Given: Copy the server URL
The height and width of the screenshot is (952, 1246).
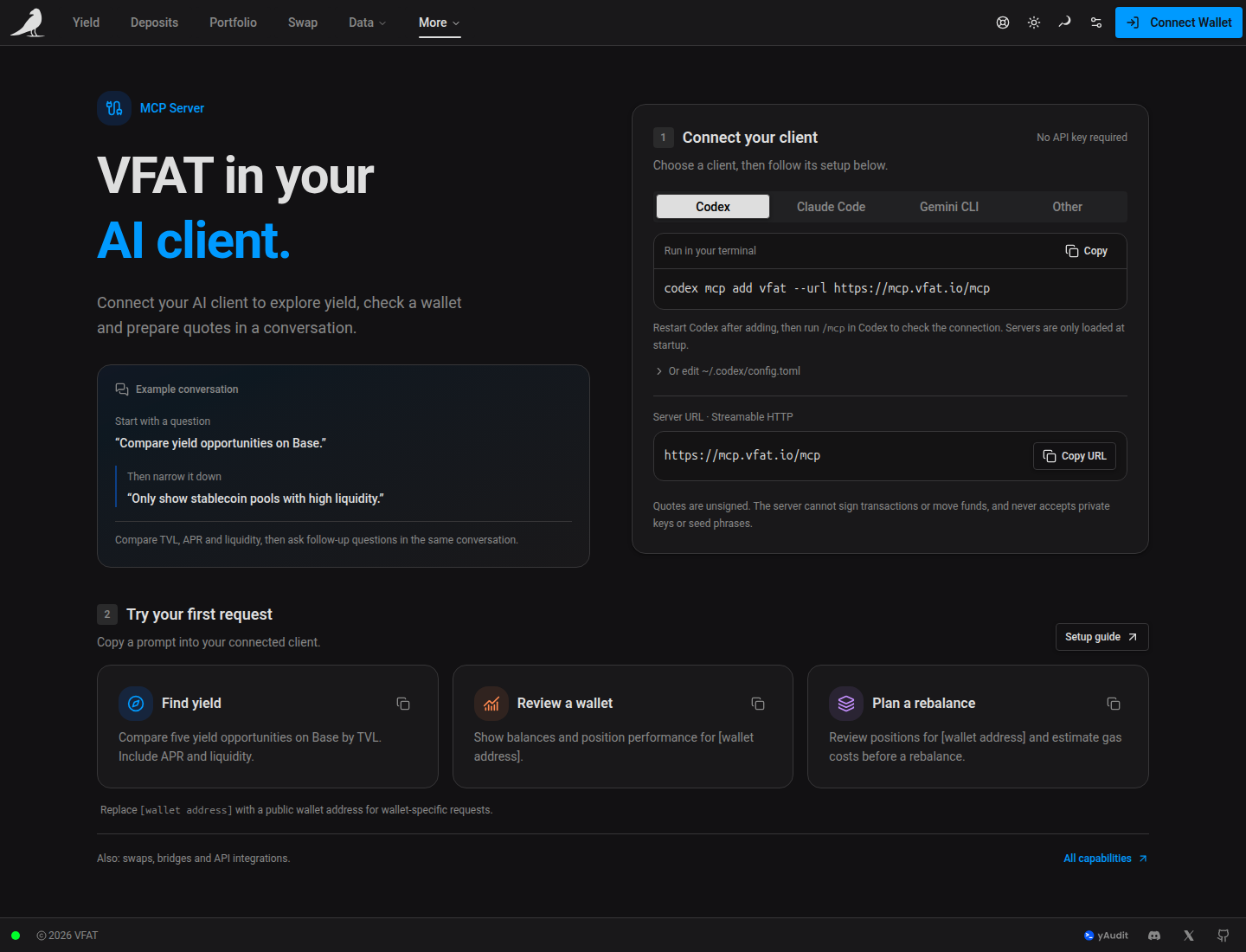Looking at the screenshot, I should [1075, 456].
